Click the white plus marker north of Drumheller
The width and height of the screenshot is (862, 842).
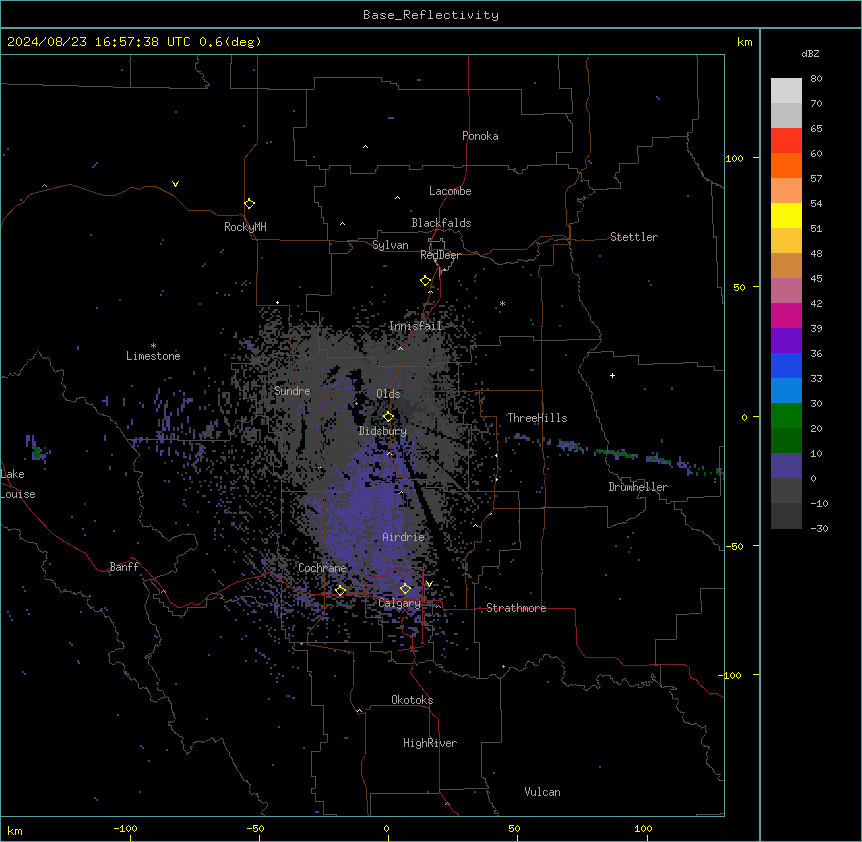click(x=612, y=375)
